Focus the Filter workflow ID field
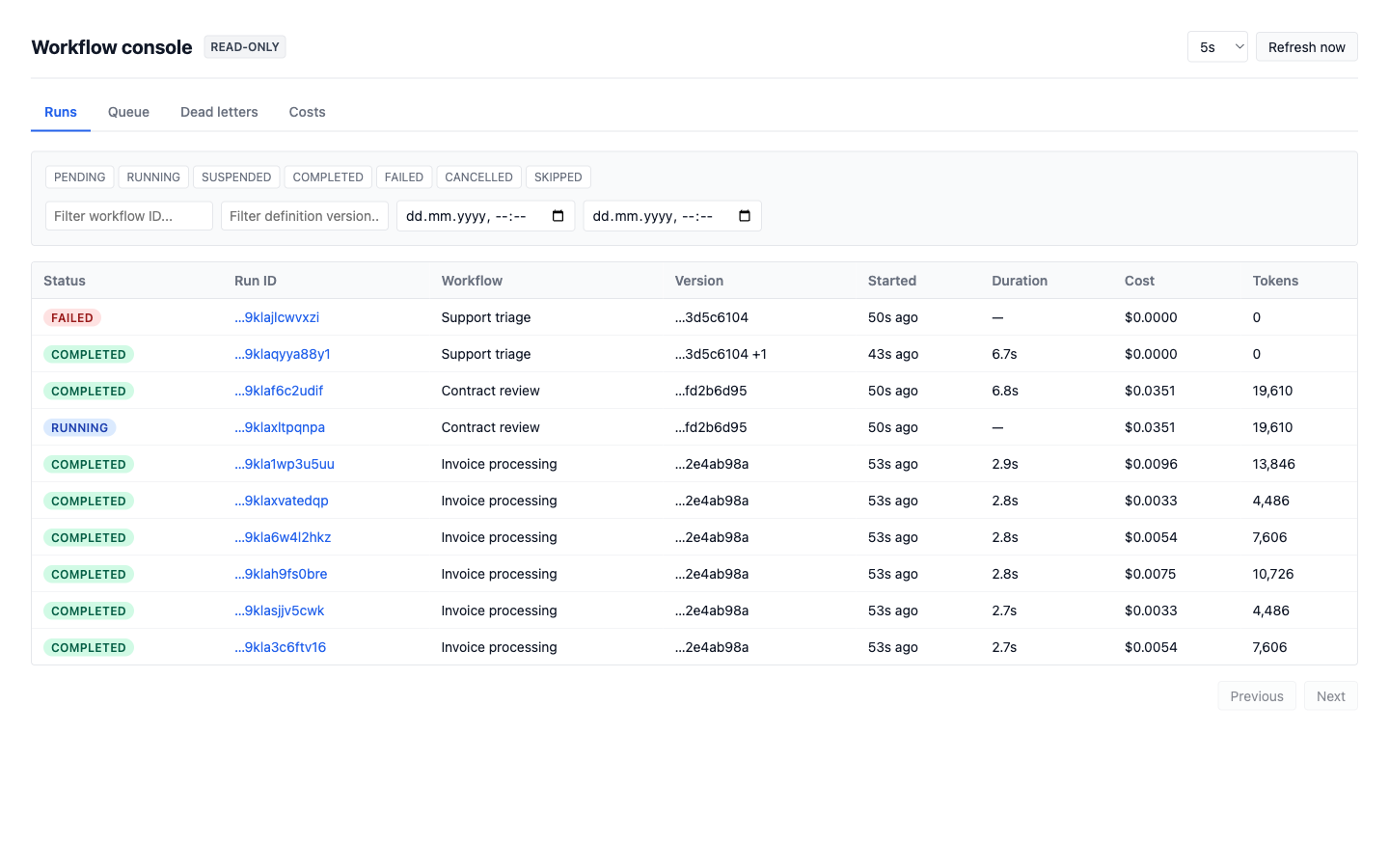 coord(129,216)
